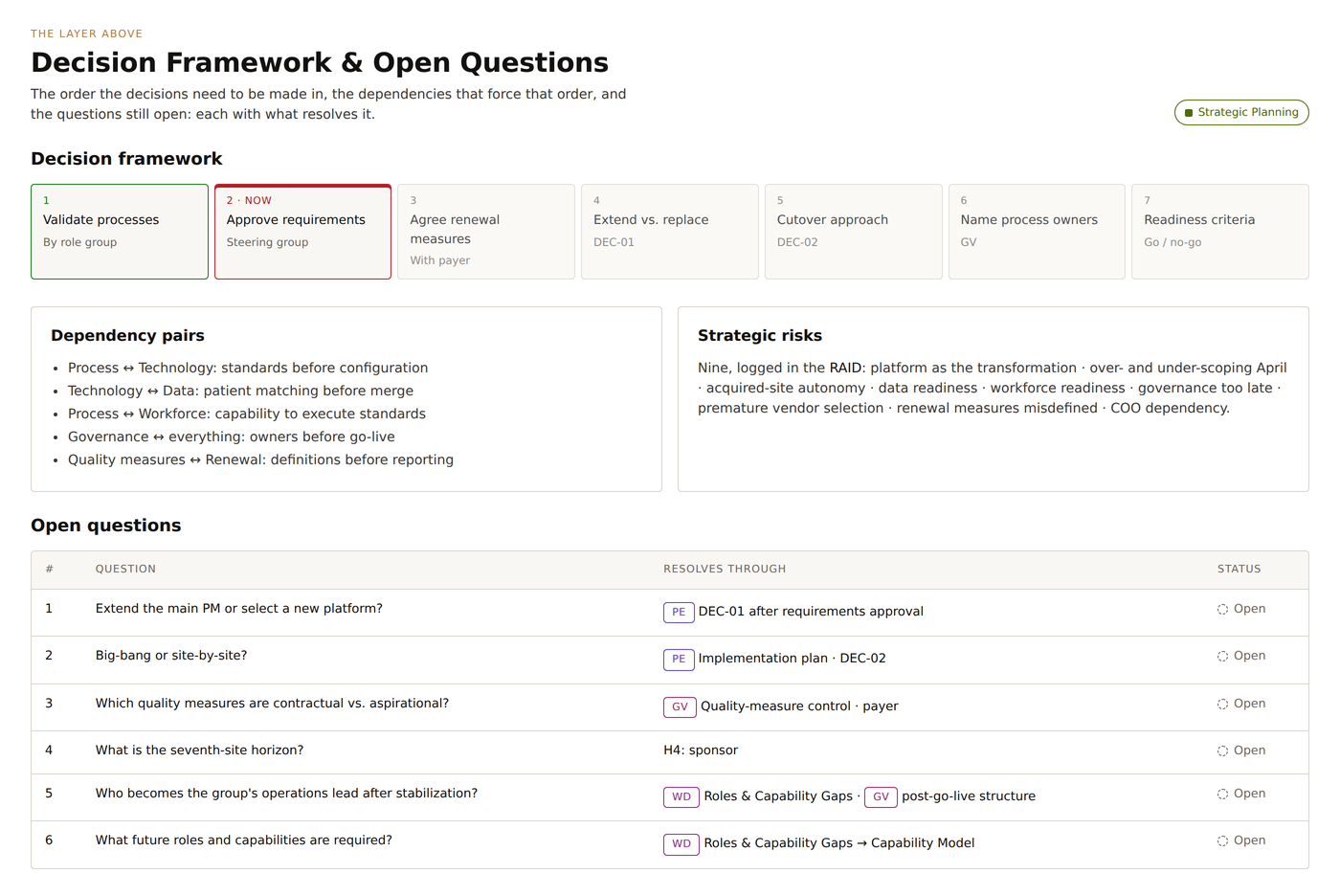This screenshot has width=1340, height=896.
Task: Click the WD badge in the Capability Model row
Action: click(x=681, y=843)
